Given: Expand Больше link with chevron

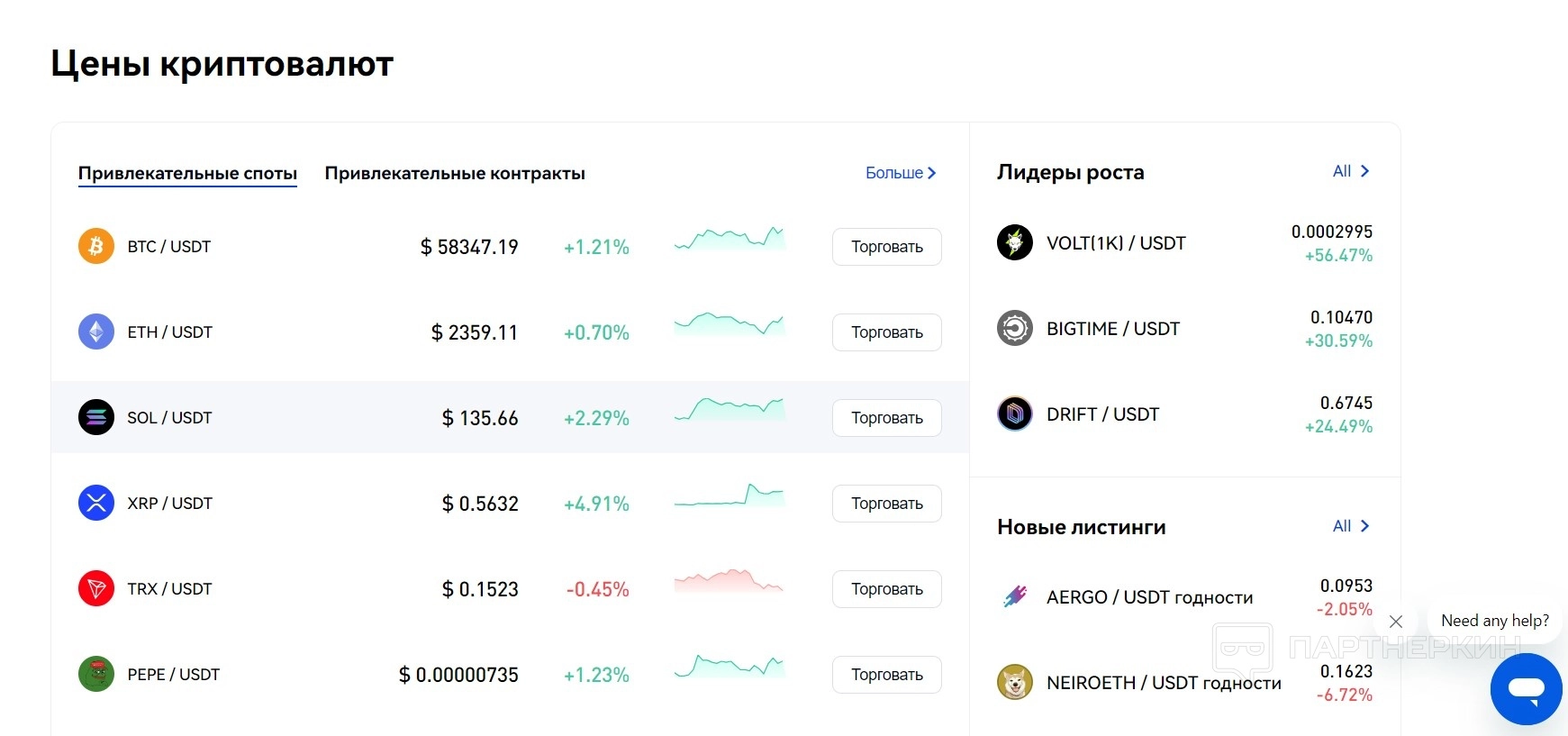Looking at the screenshot, I should 901,173.
